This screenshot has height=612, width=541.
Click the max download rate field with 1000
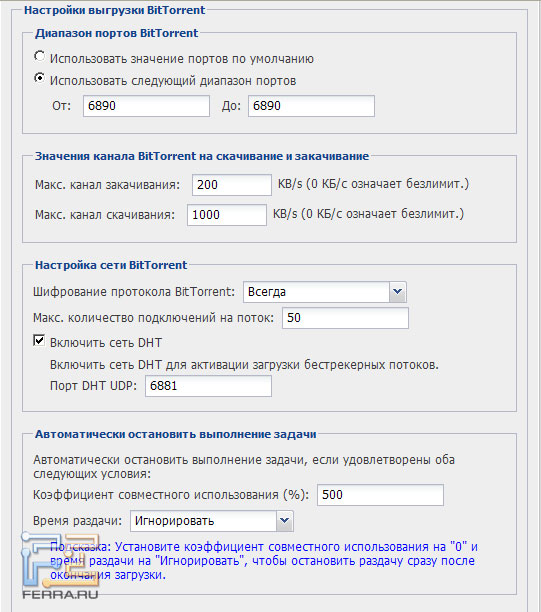click(x=227, y=215)
